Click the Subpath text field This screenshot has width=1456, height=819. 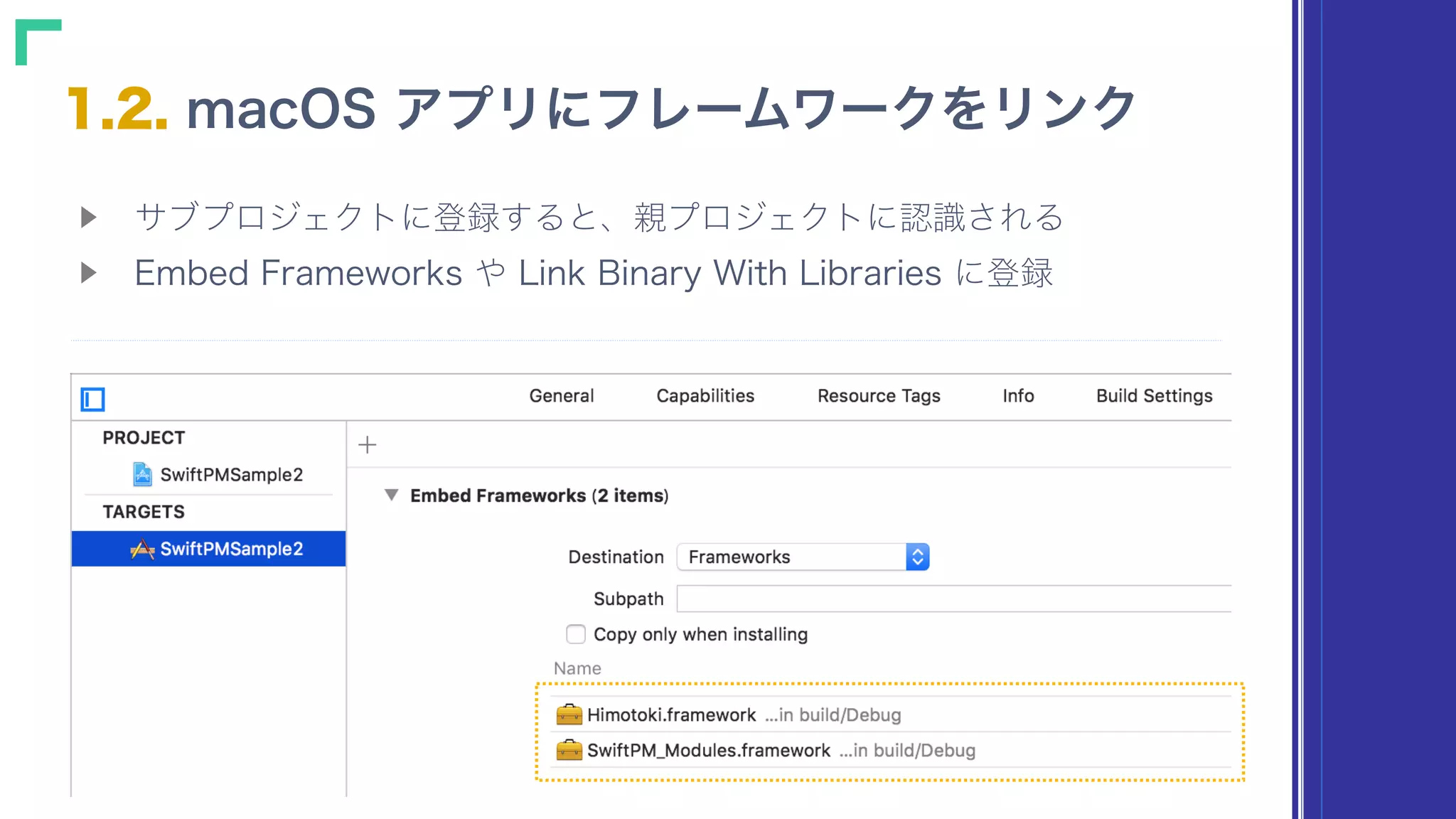953,599
